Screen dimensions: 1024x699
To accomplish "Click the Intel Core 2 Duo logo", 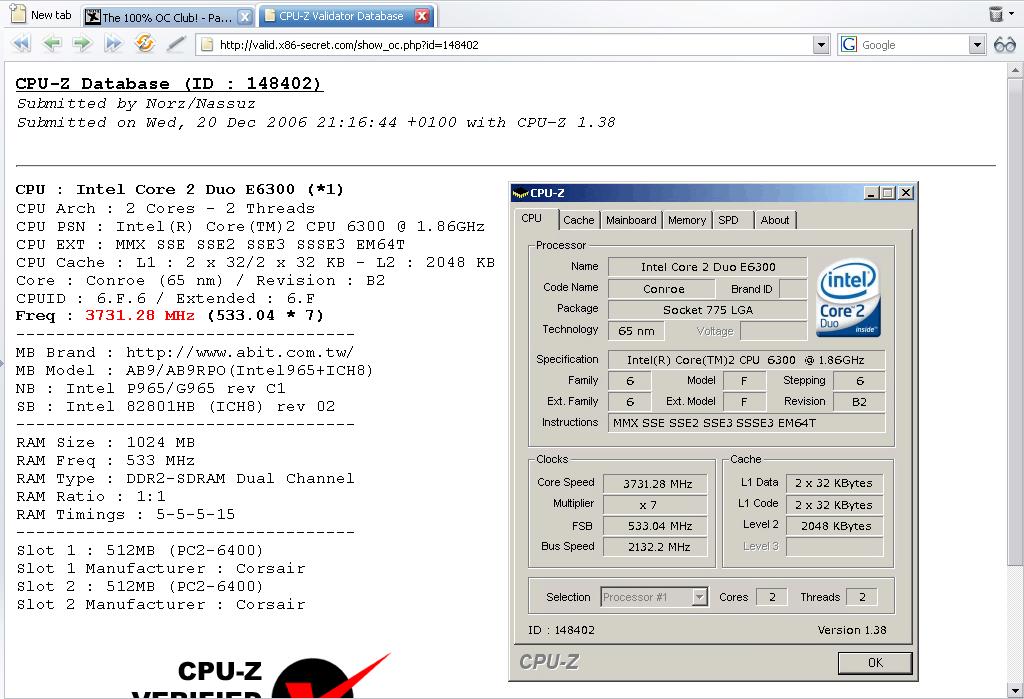I will [x=848, y=298].
